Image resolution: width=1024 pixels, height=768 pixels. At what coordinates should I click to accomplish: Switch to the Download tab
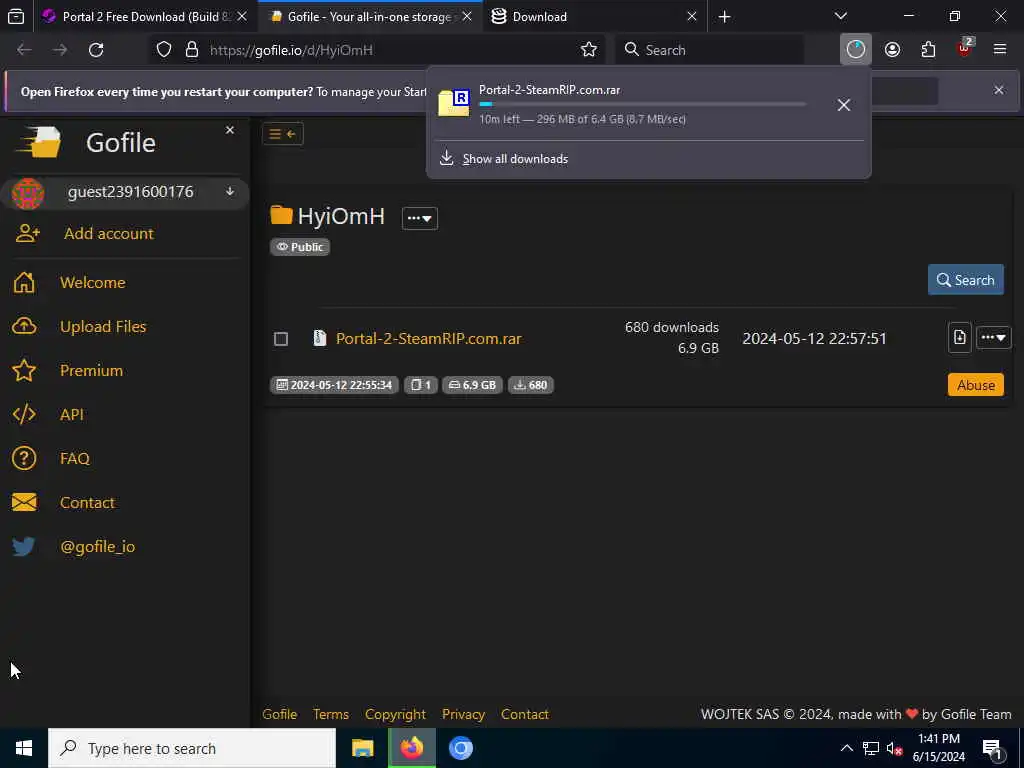coord(594,16)
